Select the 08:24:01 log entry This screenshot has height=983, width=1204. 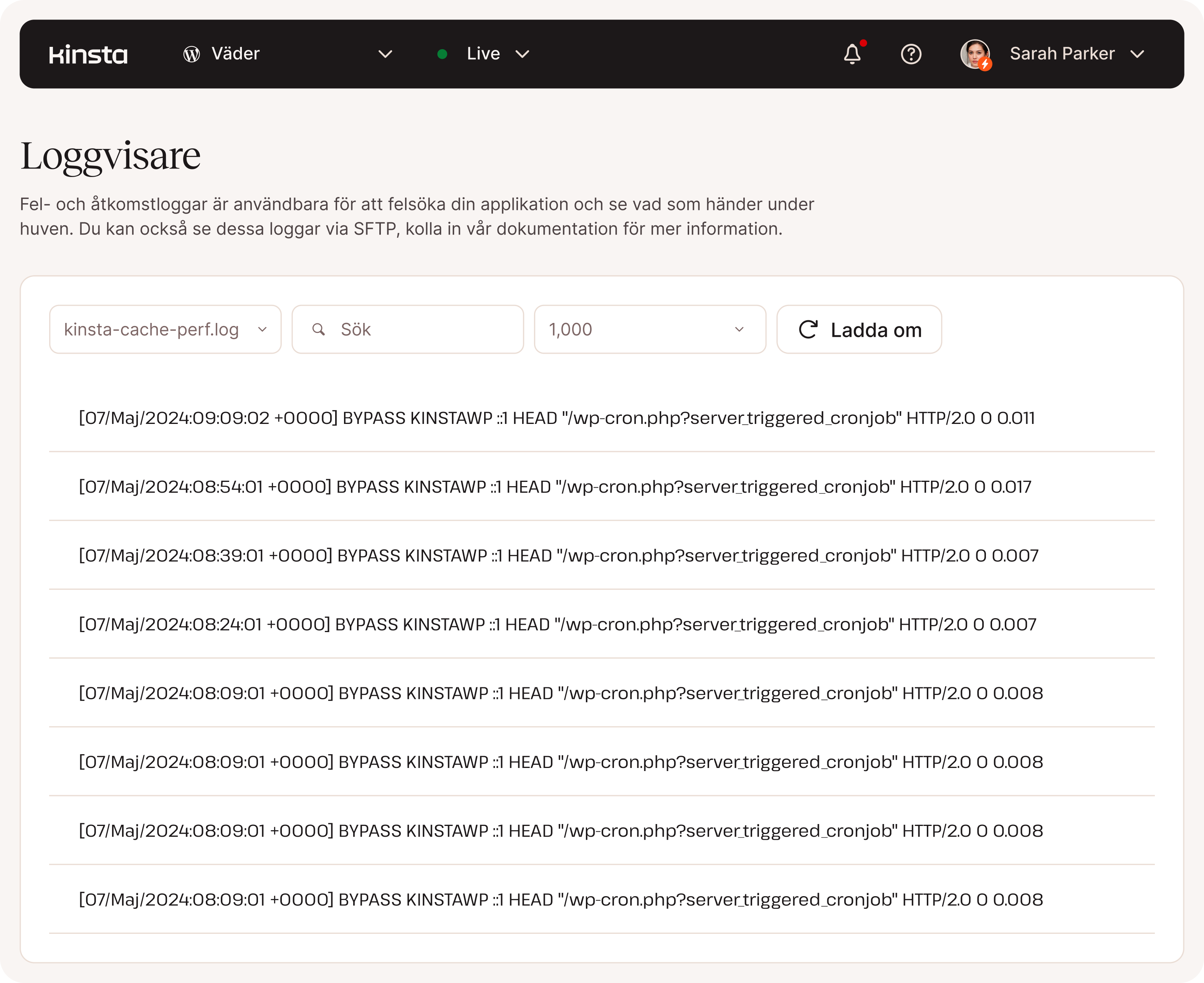coord(557,625)
